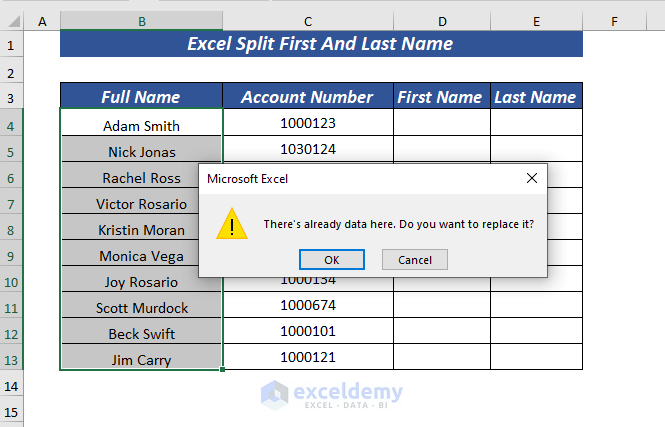The height and width of the screenshot is (427, 665).
Task: Click the 'Microsoft Excel' dialog title
Action: [247, 179]
